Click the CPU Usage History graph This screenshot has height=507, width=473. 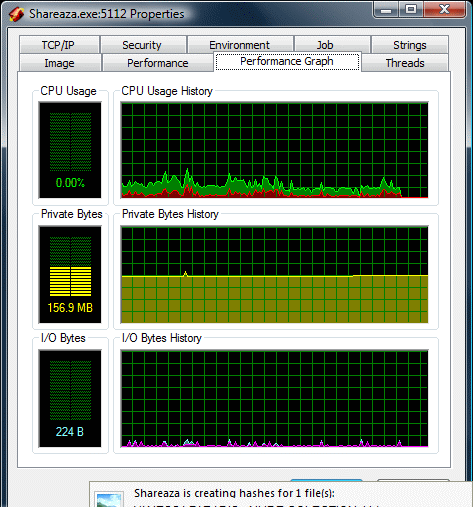click(x=274, y=150)
